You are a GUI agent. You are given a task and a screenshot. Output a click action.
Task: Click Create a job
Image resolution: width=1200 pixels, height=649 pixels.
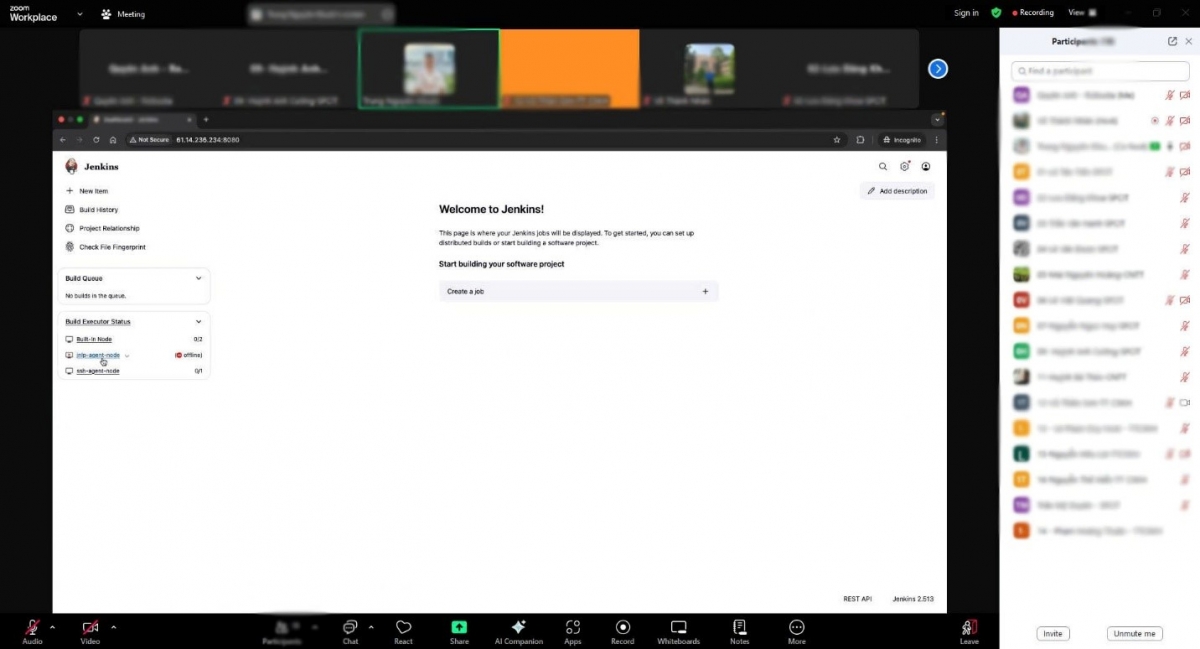[578, 291]
